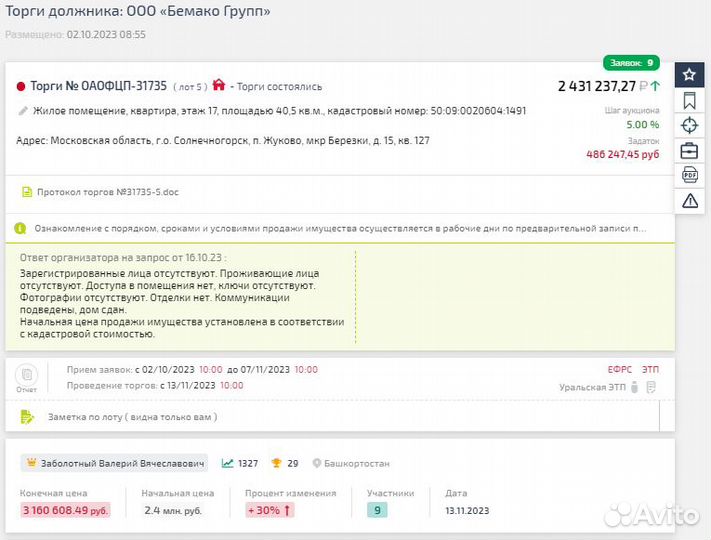Open the Отчет report icon
Viewport: 711px width, 540px height.
[x=27, y=377]
